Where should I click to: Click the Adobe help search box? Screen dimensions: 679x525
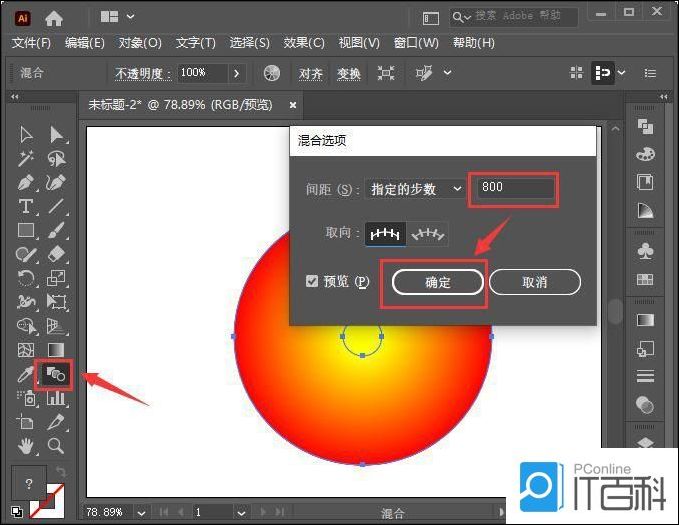514,17
